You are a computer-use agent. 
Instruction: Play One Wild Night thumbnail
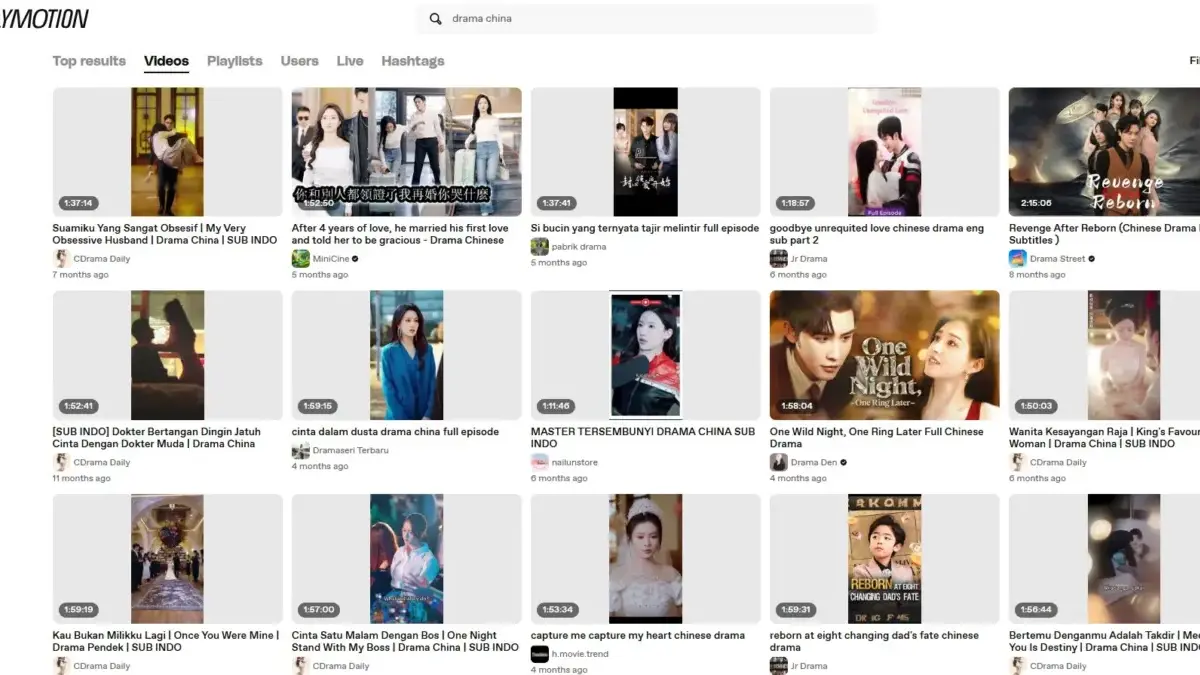coord(884,355)
